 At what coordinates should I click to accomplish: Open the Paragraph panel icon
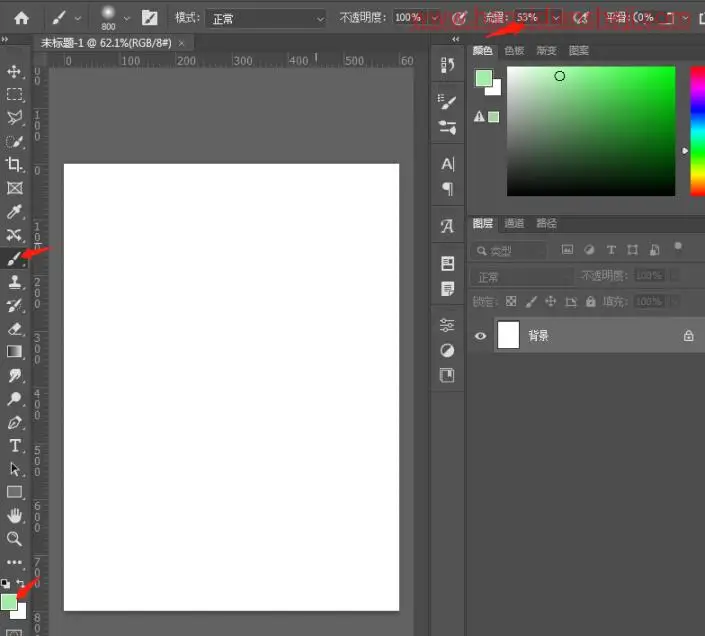pos(448,189)
